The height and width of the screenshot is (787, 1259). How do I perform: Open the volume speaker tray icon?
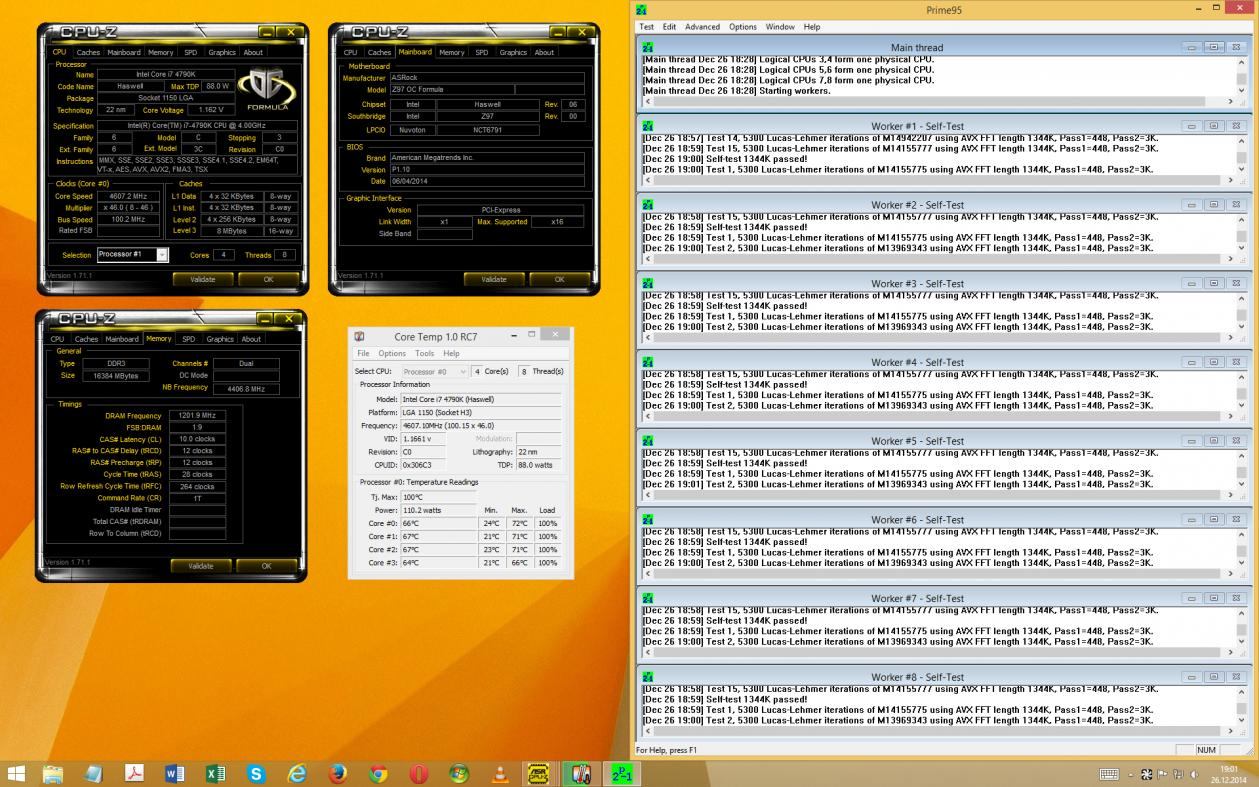point(1194,774)
